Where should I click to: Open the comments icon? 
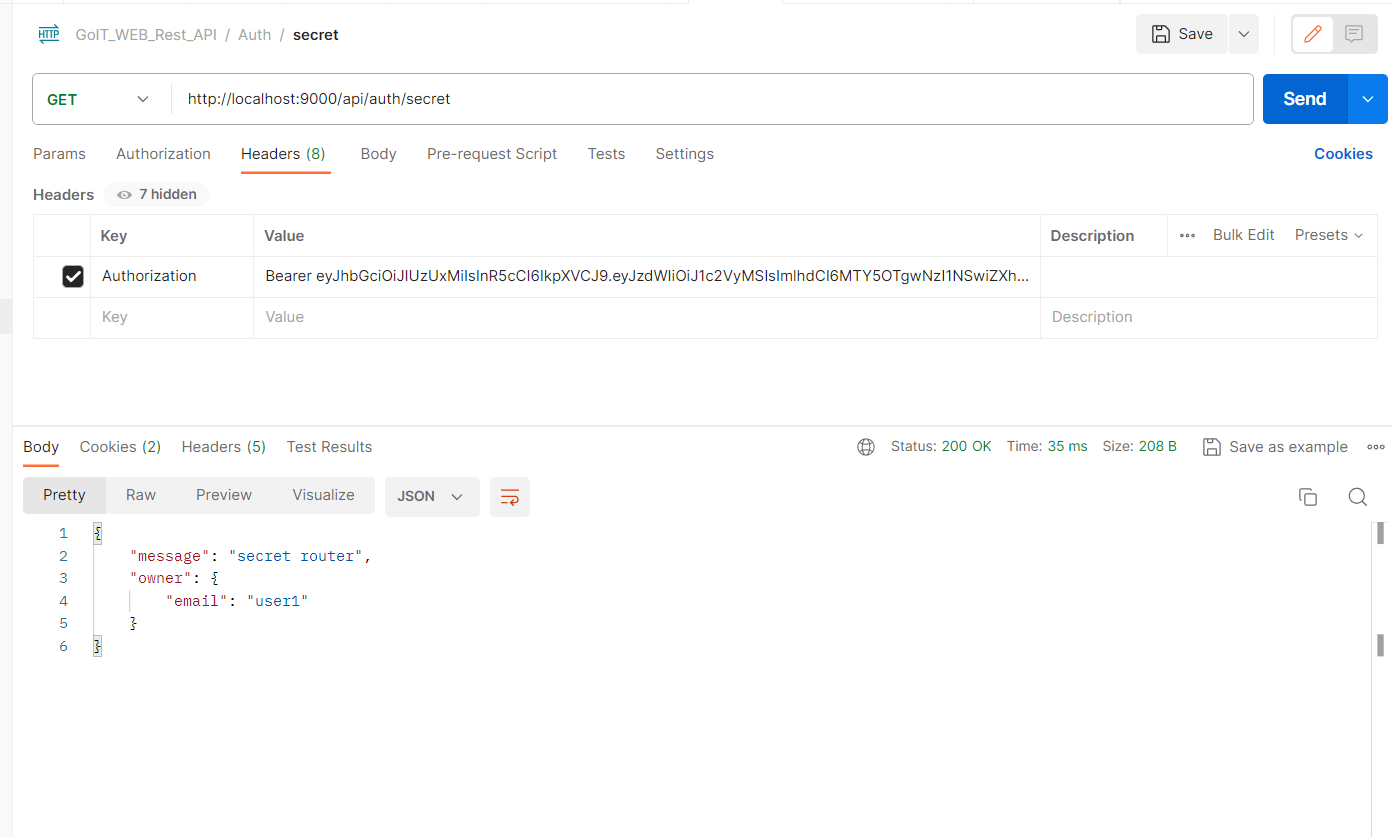click(x=1354, y=34)
